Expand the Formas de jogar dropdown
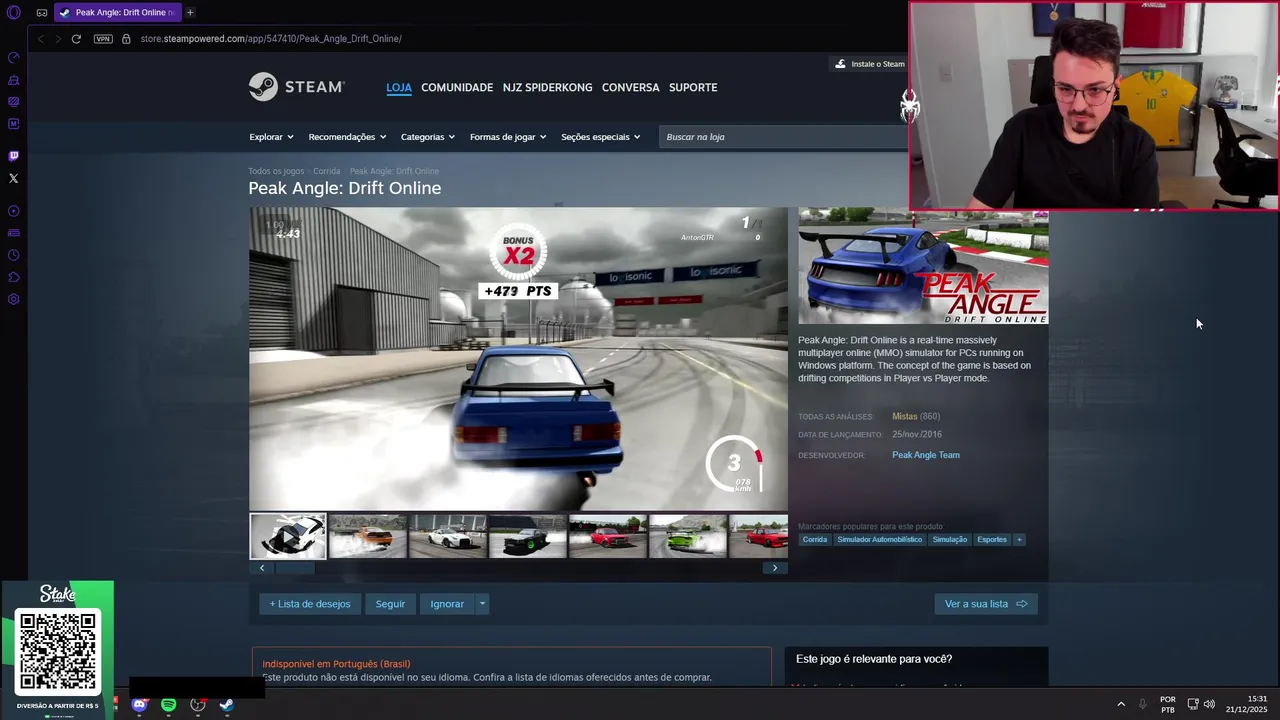The image size is (1280, 720). (508, 137)
